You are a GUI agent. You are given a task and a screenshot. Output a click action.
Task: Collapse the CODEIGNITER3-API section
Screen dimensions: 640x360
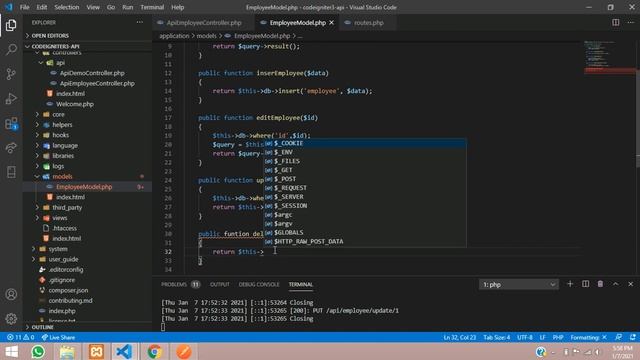point(56,46)
